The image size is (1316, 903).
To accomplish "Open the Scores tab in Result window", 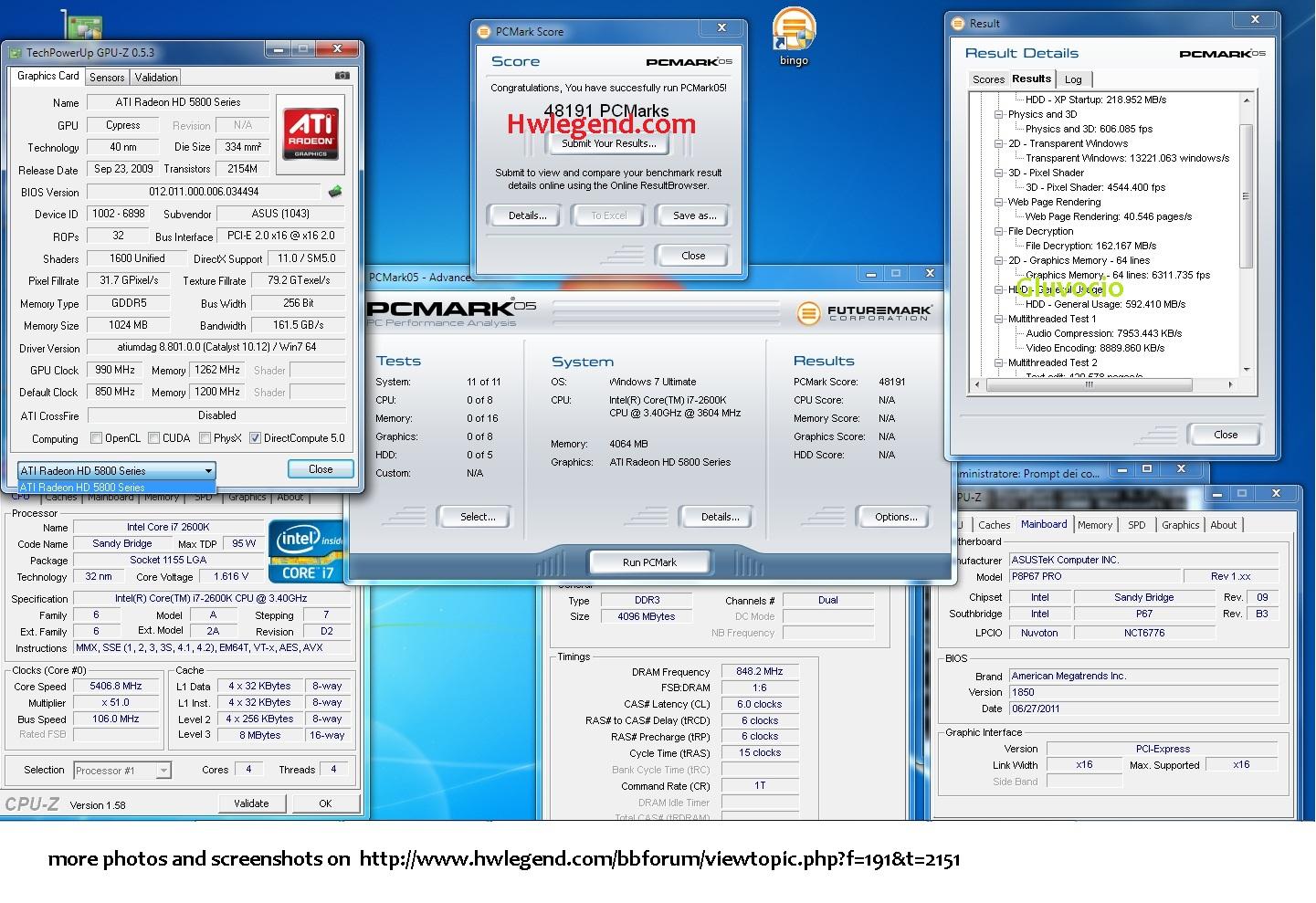I will tap(988, 79).
